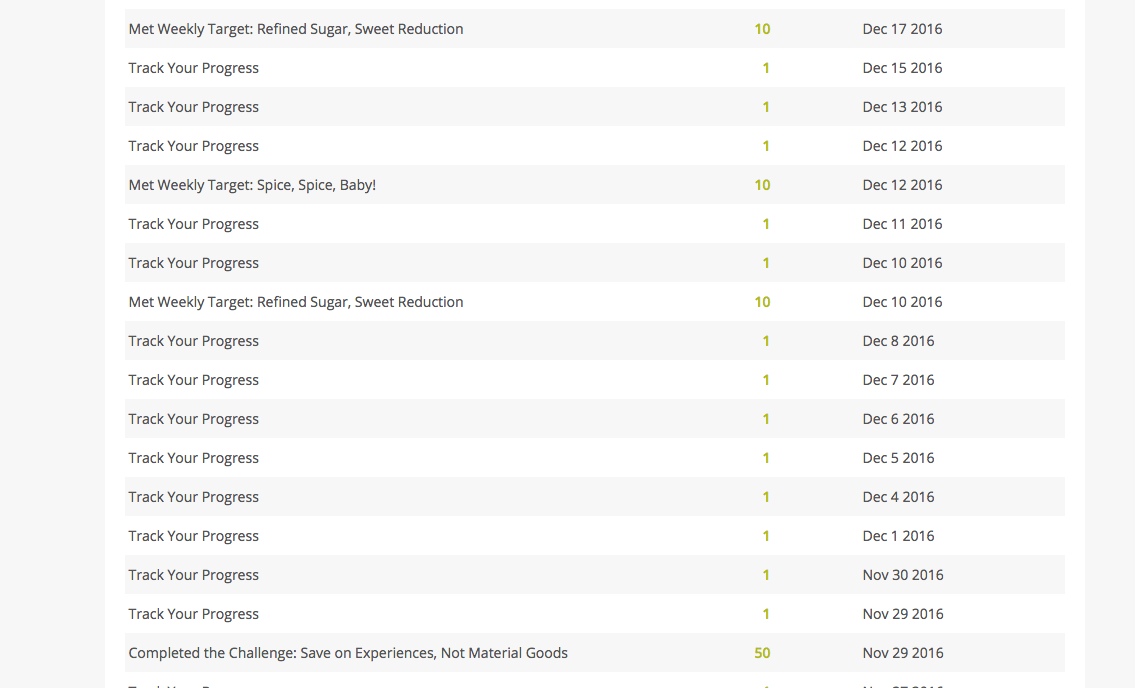
Task: Click the 1 point value for Nov 30 2016
Action: point(766,576)
